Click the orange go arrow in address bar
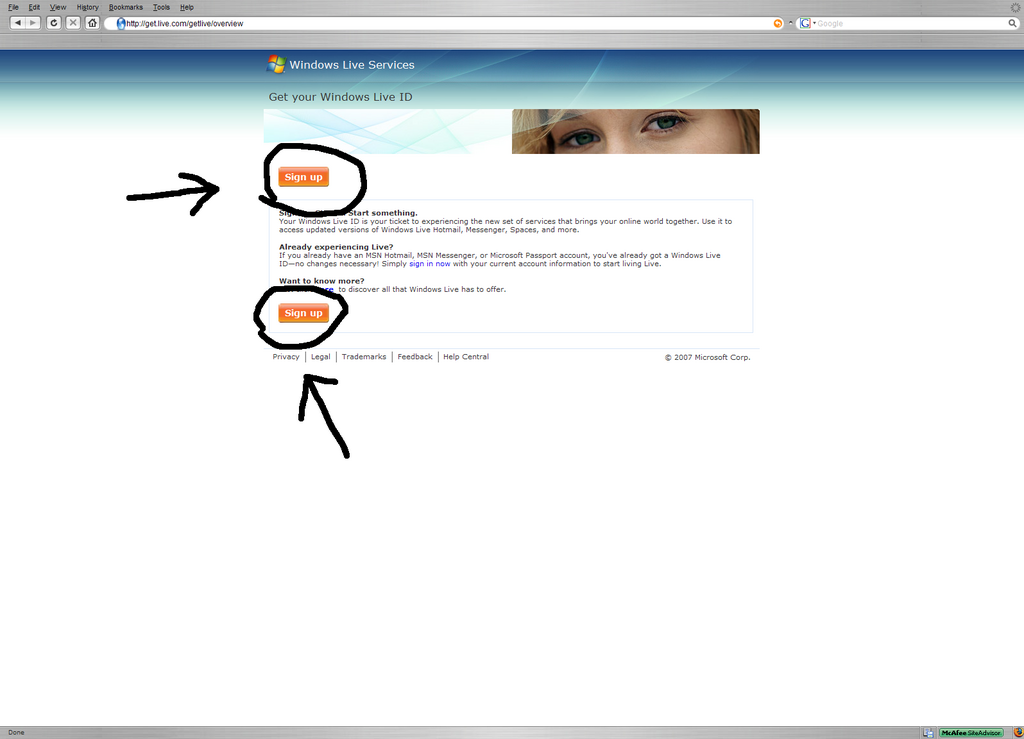 778,24
